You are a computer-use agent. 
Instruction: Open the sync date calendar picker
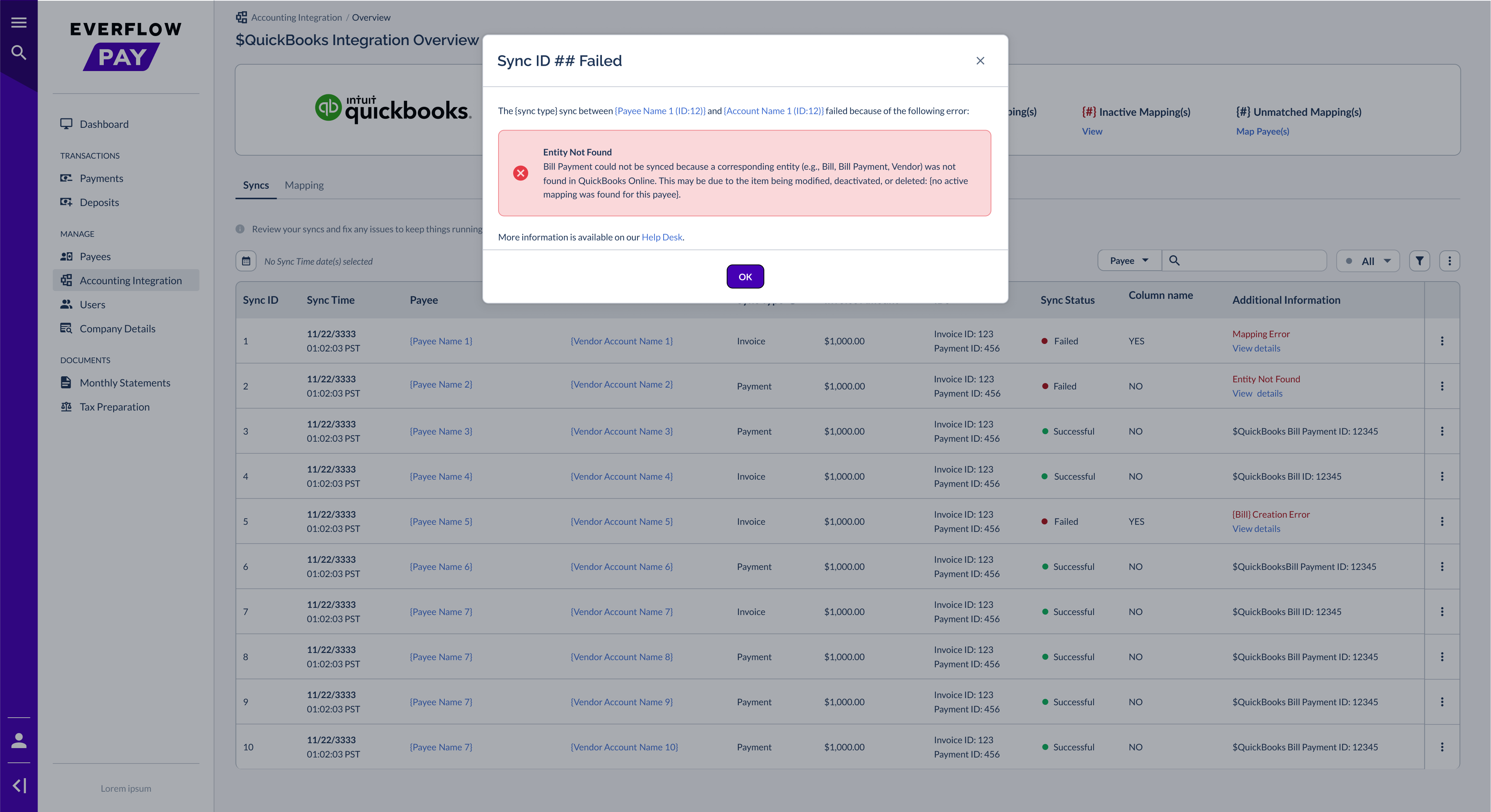246,261
